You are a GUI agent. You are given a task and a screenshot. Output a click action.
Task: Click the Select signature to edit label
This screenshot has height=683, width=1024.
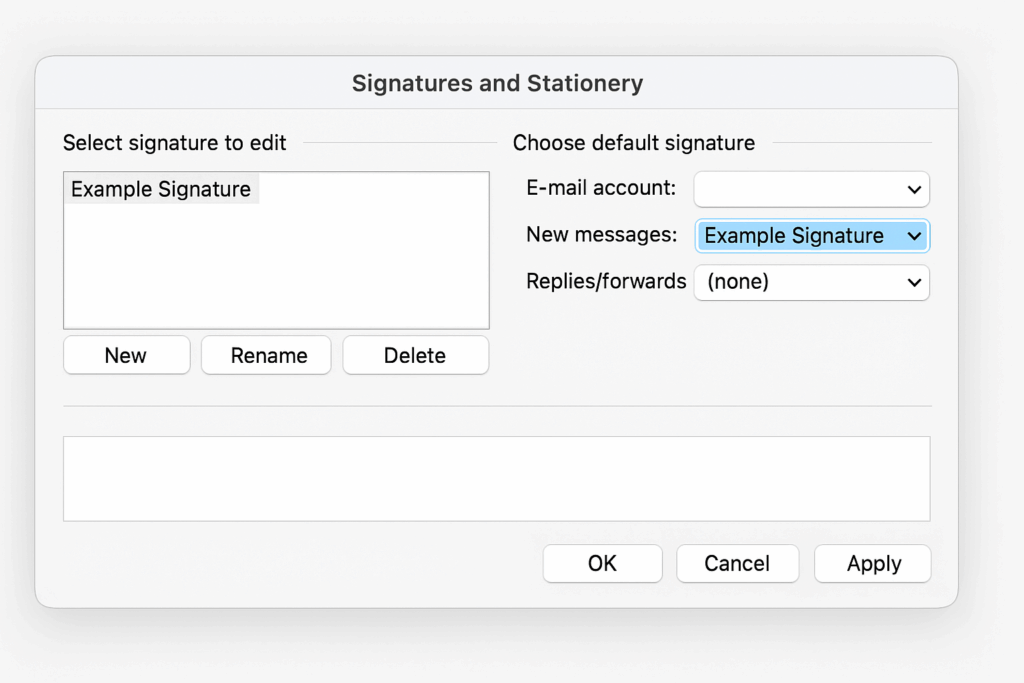174,143
